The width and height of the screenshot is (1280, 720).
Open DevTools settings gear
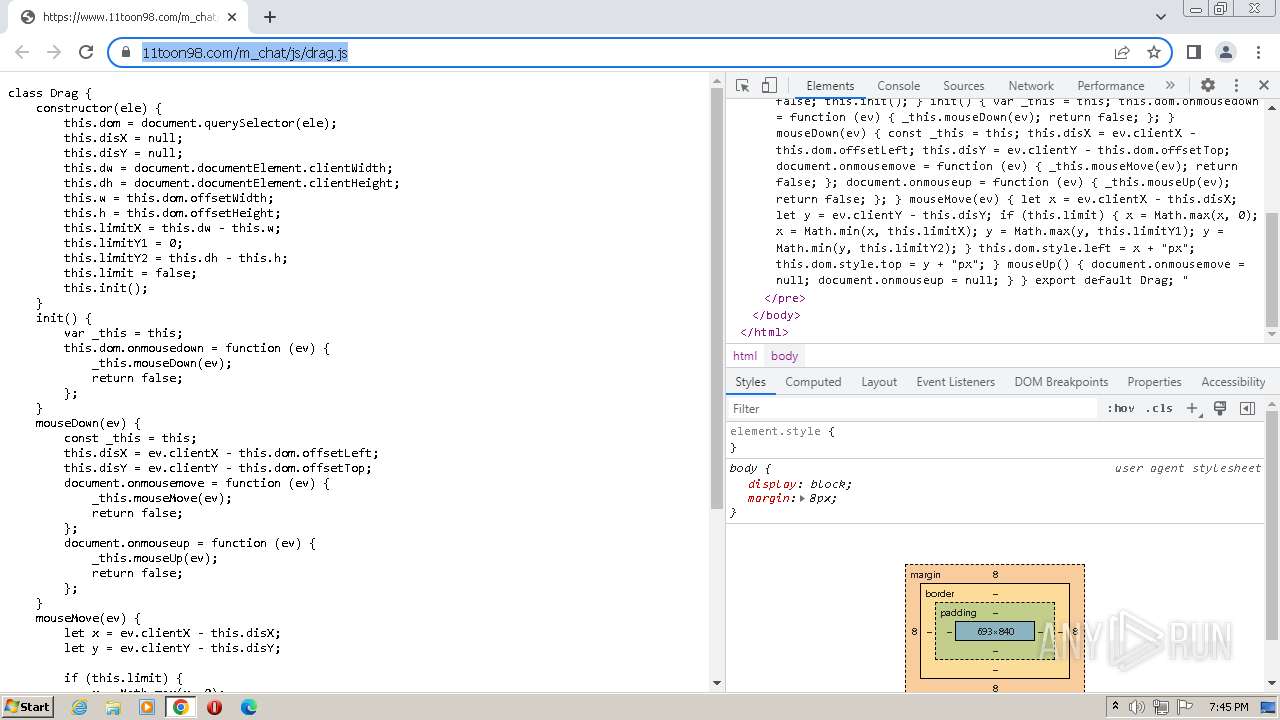click(1208, 86)
